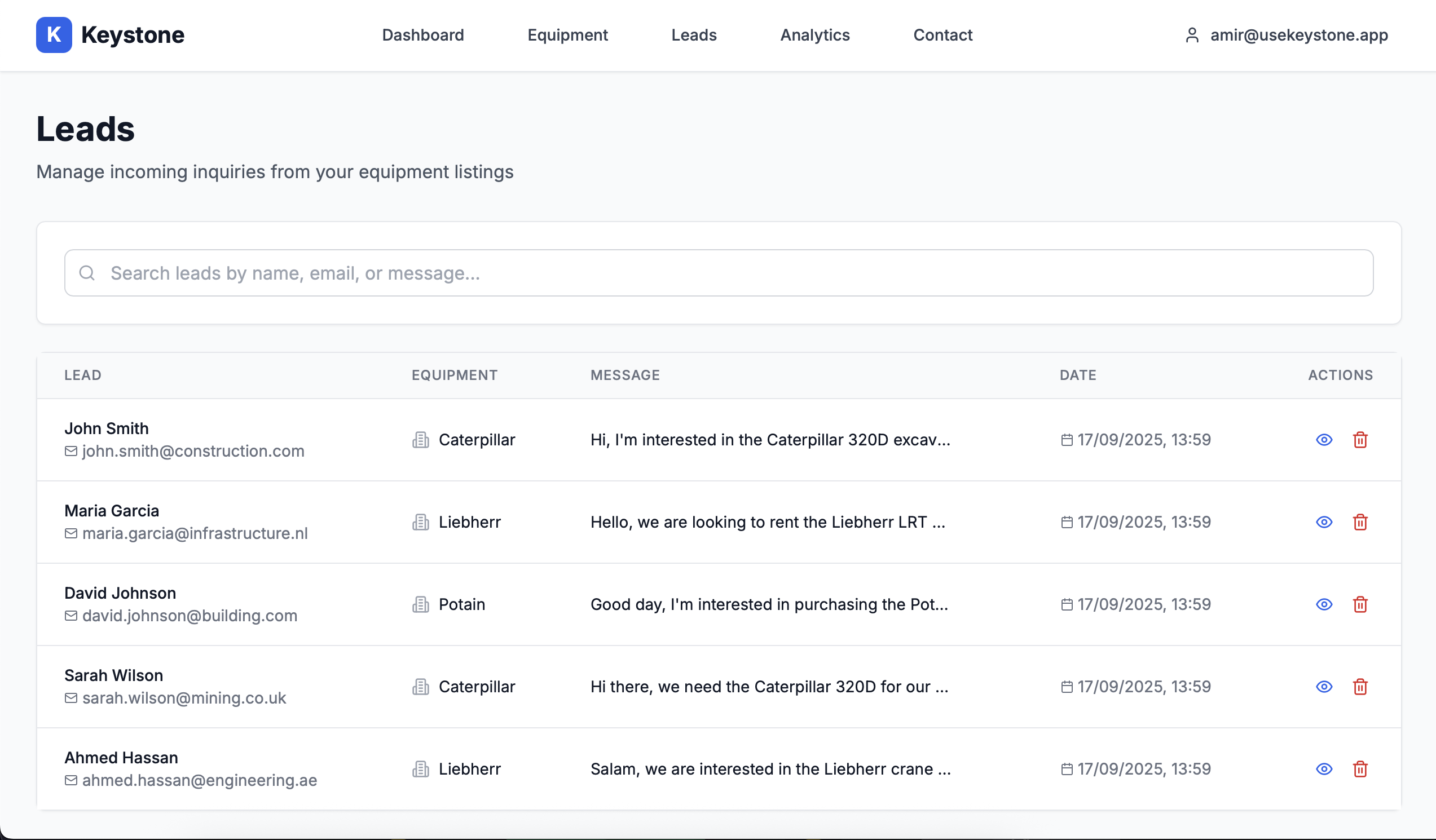Image resolution: width=1436 pixels, height=840 pixels.
Task: Go to the Equipment page
Action: (567, 36)
